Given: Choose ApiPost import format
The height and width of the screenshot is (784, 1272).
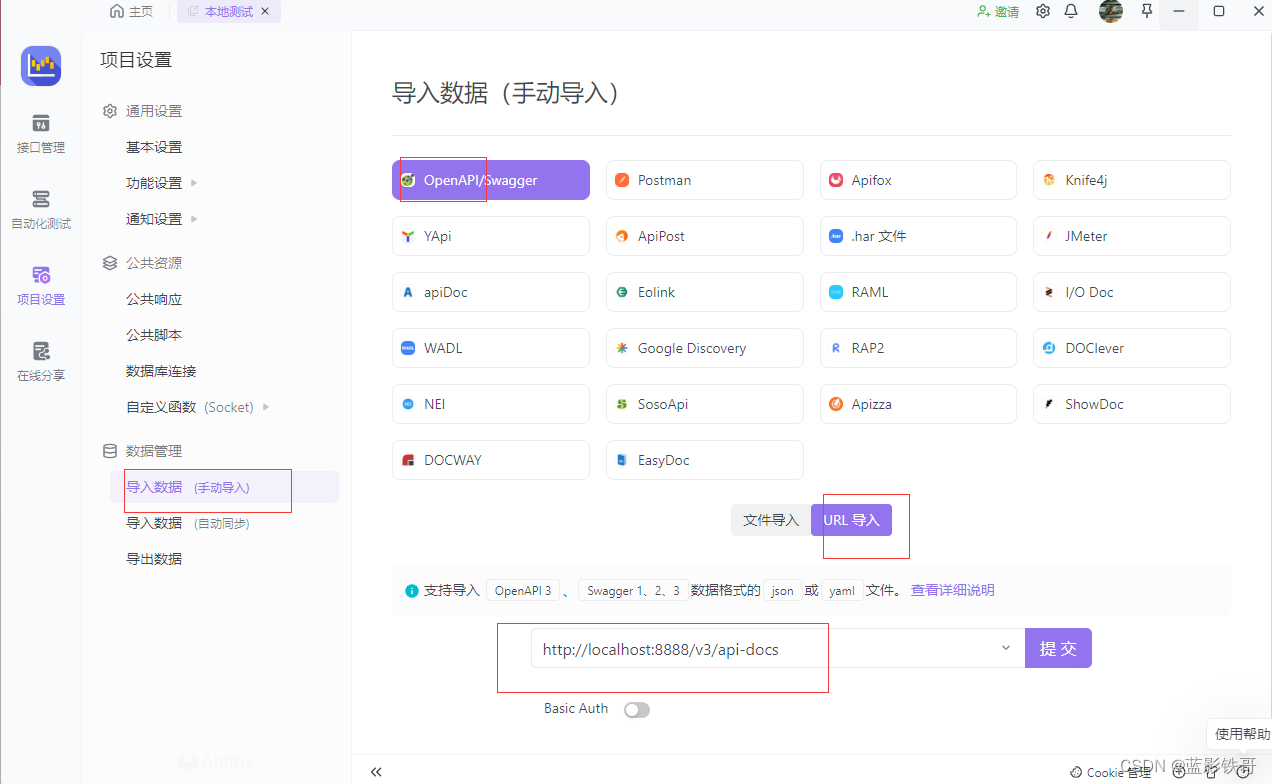Looking at the screenshot, I should pyautogui.click(x=705, y=236).
